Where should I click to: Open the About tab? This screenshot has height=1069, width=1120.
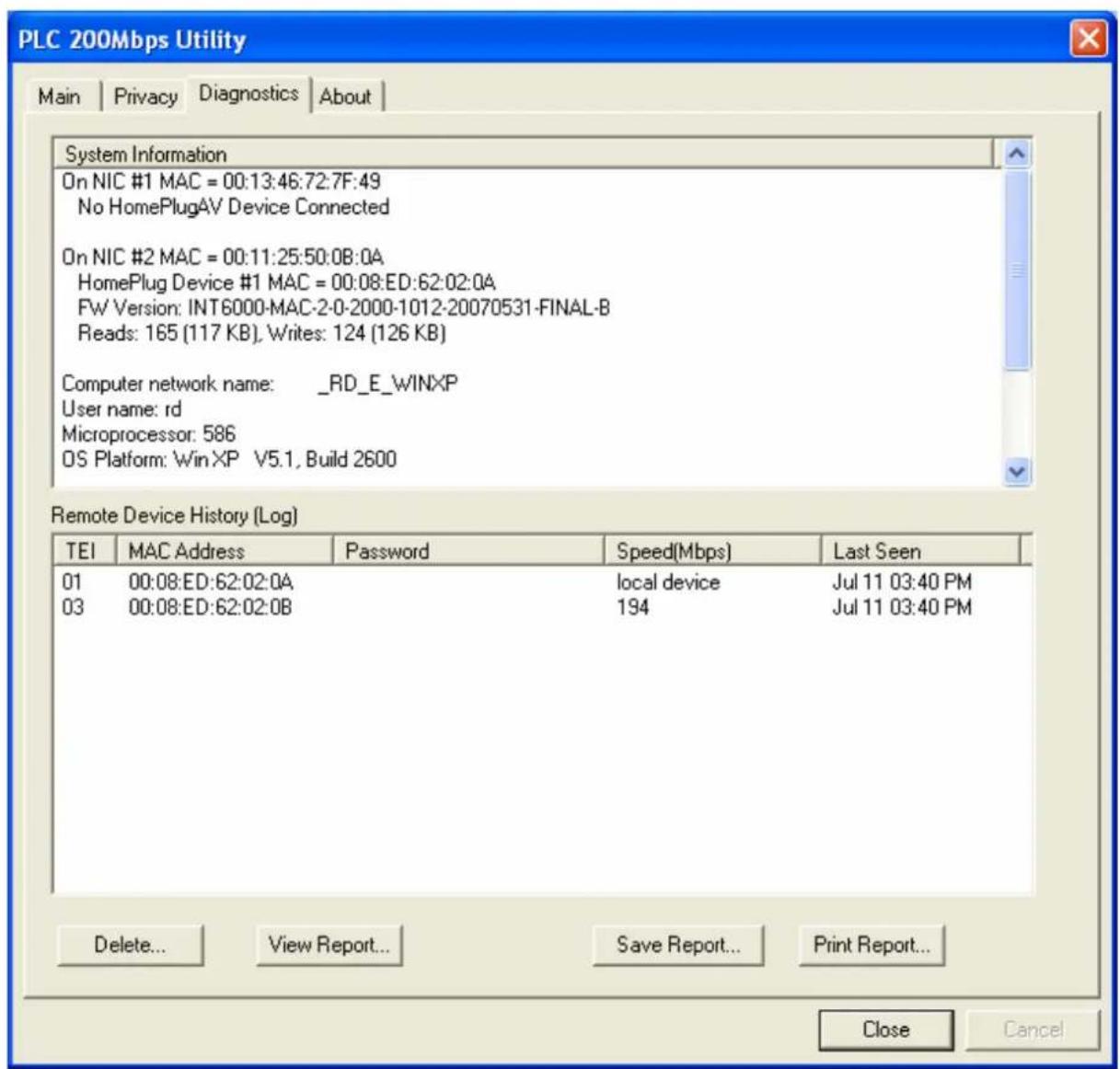[345, 96]
